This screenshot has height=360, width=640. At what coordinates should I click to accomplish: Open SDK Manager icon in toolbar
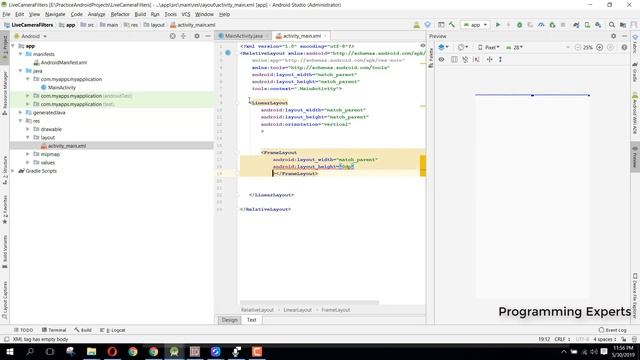pos(598,25)
